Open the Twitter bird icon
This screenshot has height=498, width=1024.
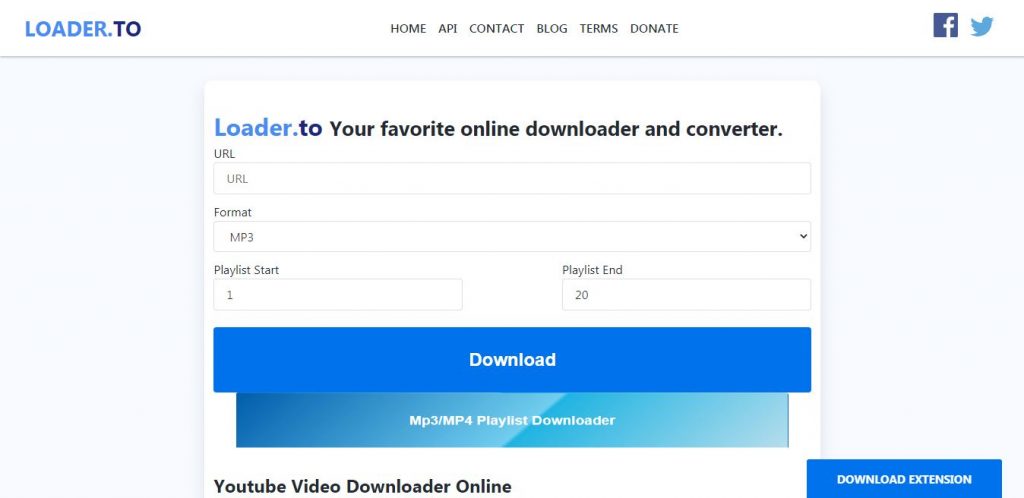click(982, 26)
